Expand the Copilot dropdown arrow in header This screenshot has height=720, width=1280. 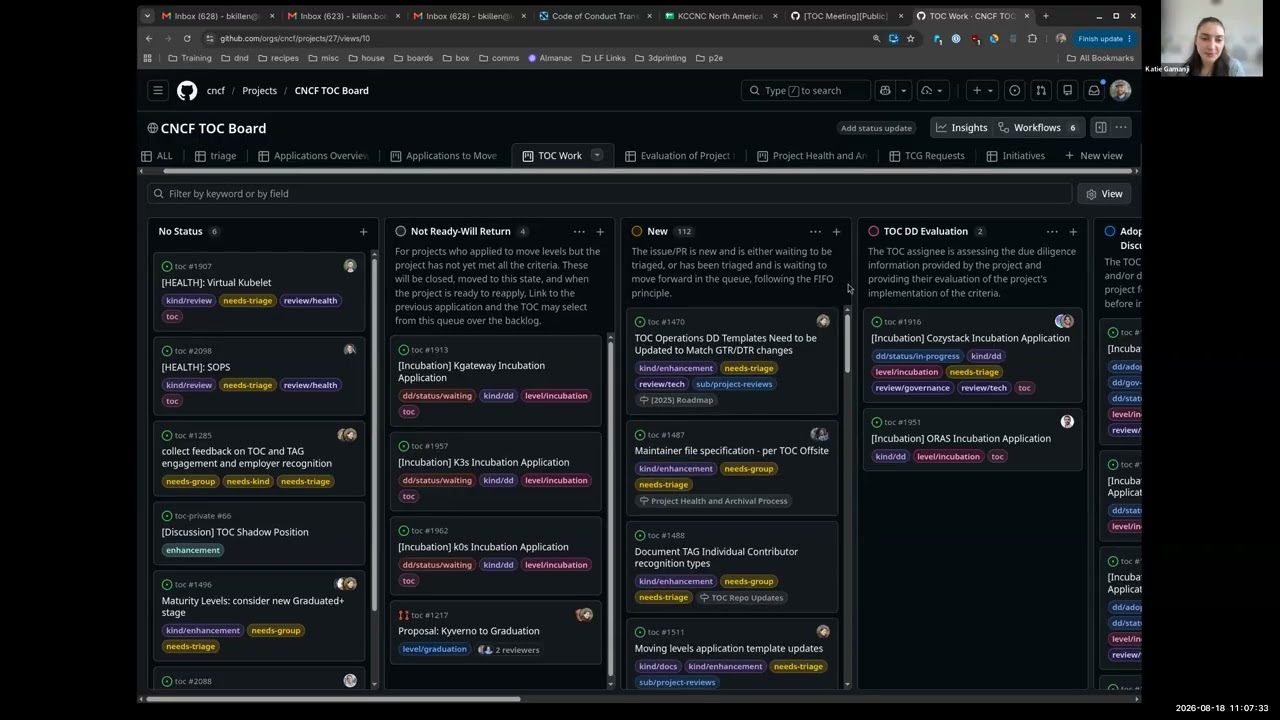coord(903,91)
